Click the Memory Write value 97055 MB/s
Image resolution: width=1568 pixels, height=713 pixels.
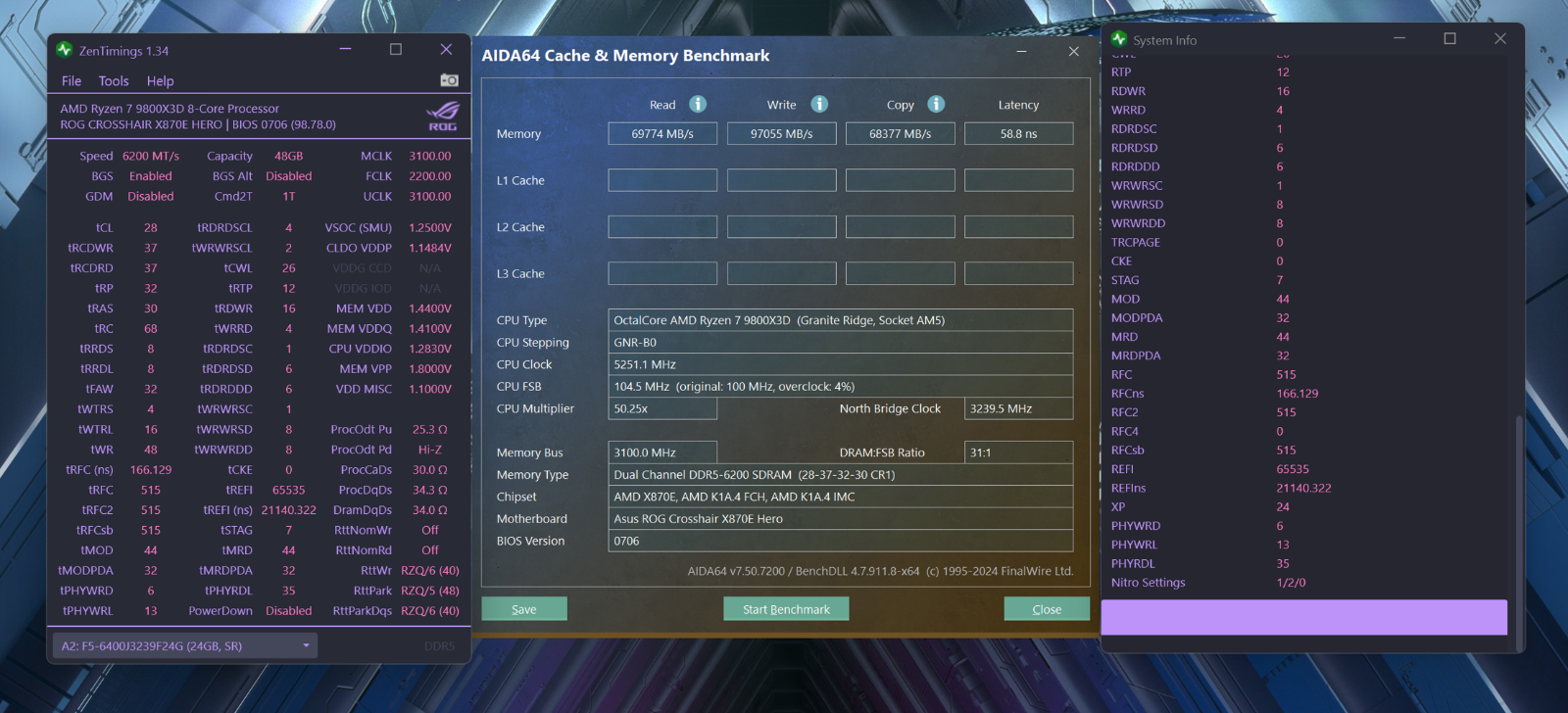782,134
